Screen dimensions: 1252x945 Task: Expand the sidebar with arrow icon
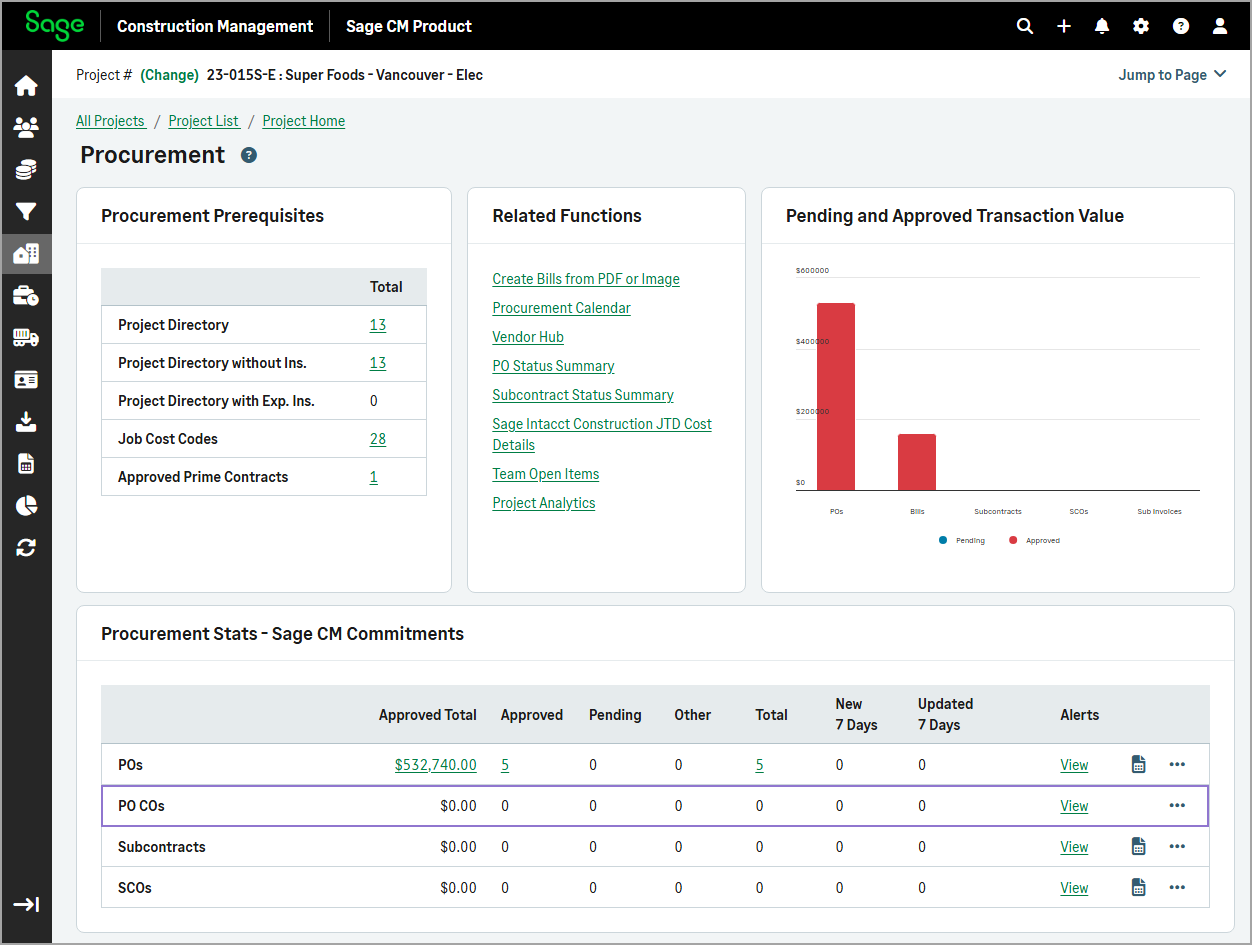26,905
